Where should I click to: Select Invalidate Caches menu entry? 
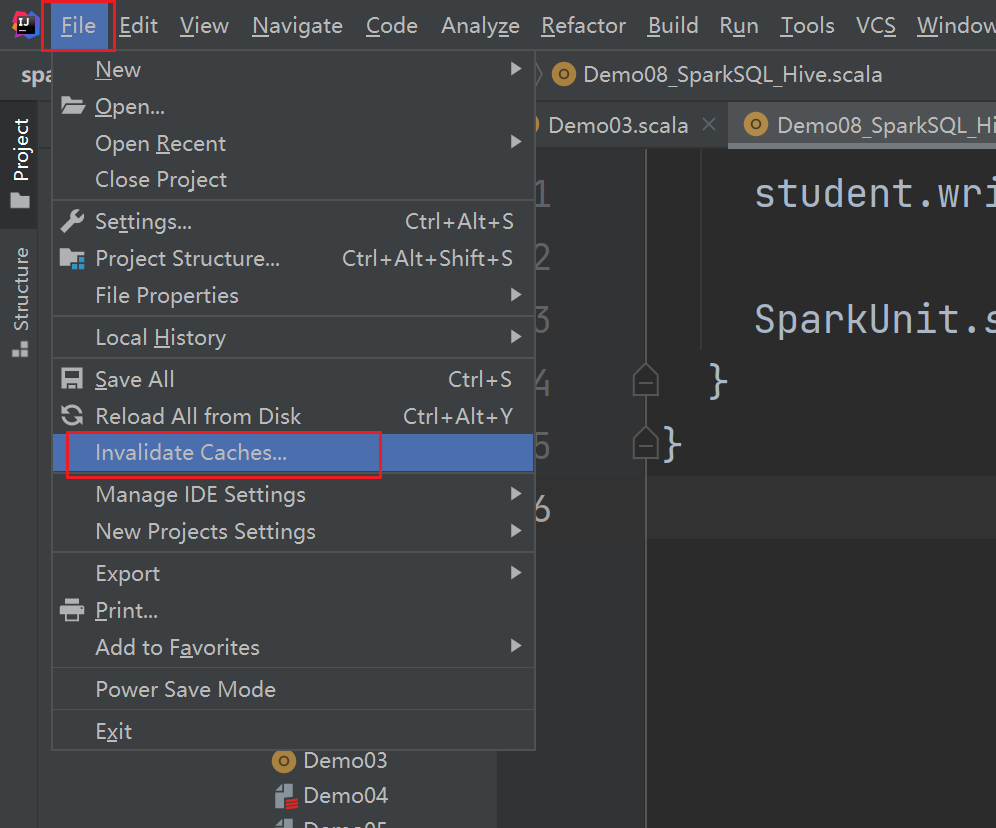point(191,453)
